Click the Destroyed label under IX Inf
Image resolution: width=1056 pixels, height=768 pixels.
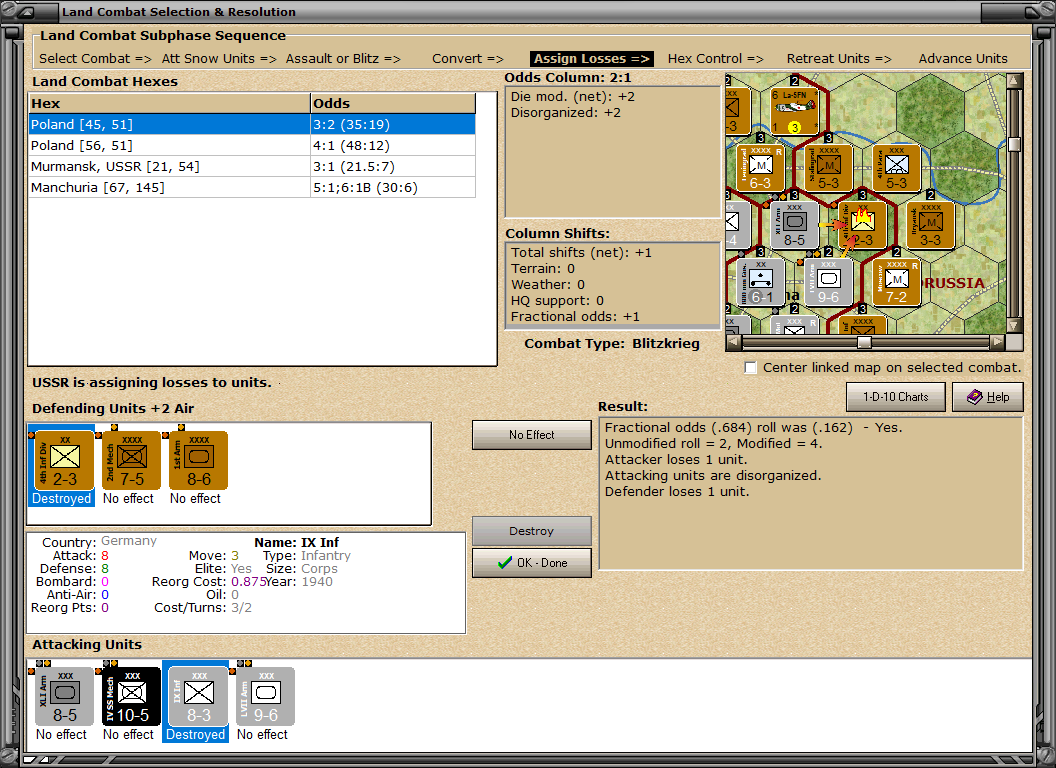point(195,734)
